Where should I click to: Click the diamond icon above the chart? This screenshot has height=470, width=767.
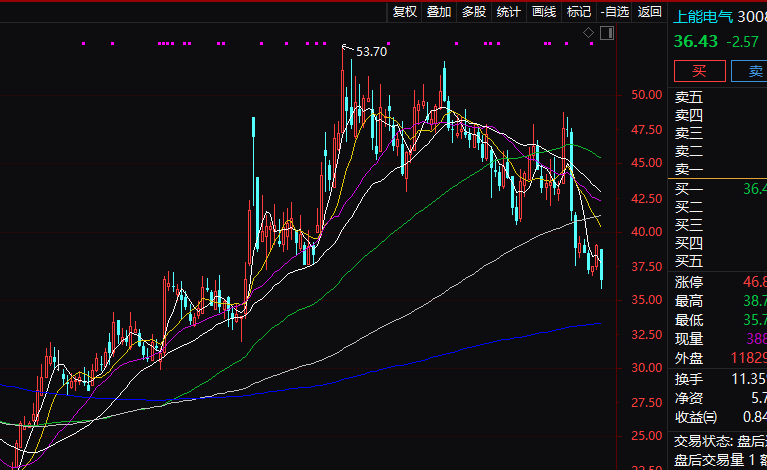(x=589, y=35)
